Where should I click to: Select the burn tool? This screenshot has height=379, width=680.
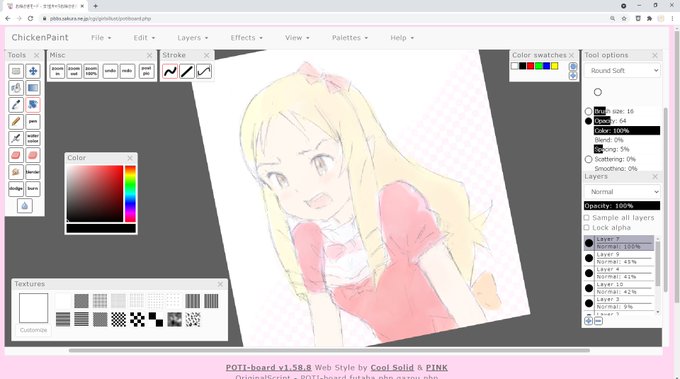(x=33, y=189)
